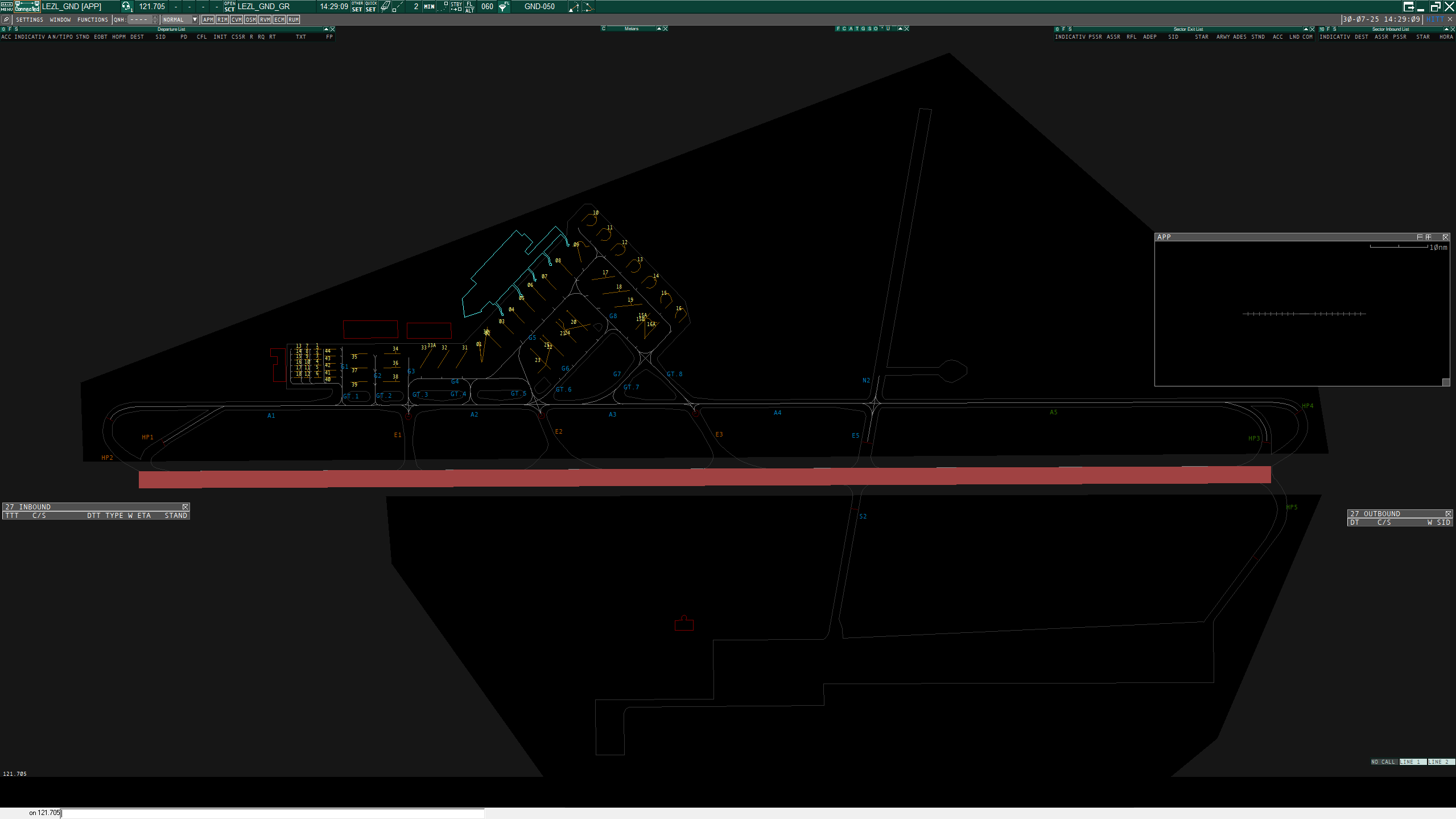Click F option on Departure List header
The image size is (1456, 819).
(10, 29)
